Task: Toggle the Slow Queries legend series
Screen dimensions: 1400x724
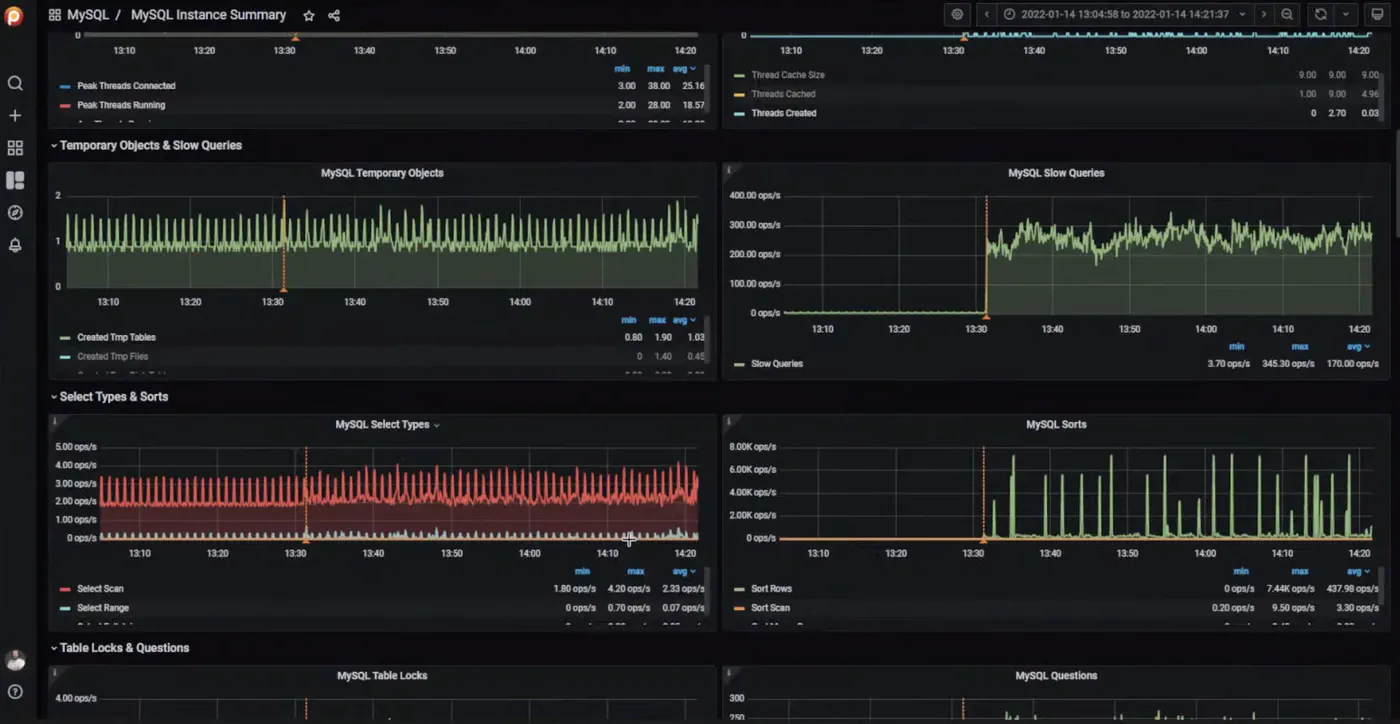Action: coord(776,364)
